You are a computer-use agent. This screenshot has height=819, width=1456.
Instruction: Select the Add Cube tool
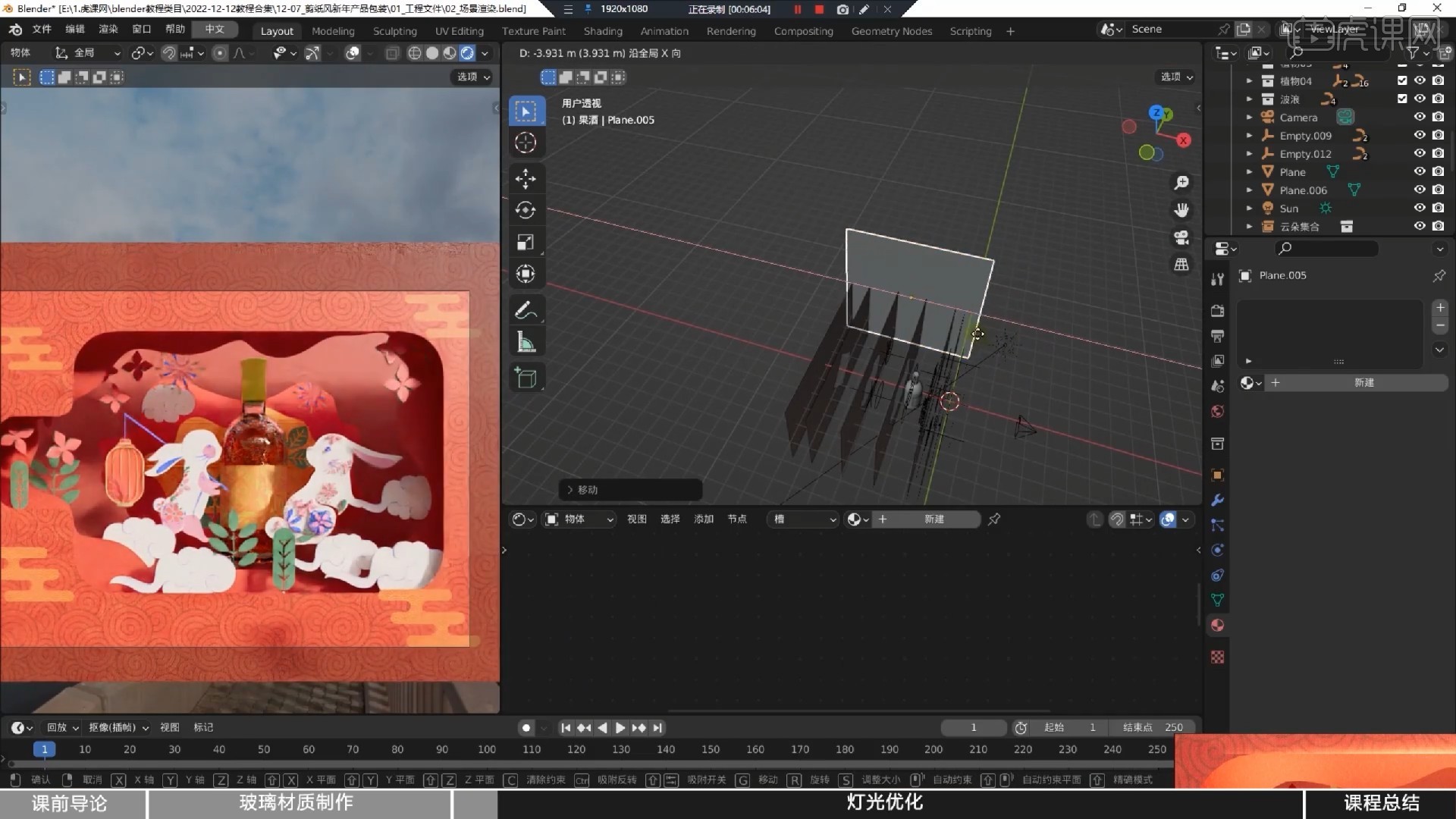pos(526,378)
